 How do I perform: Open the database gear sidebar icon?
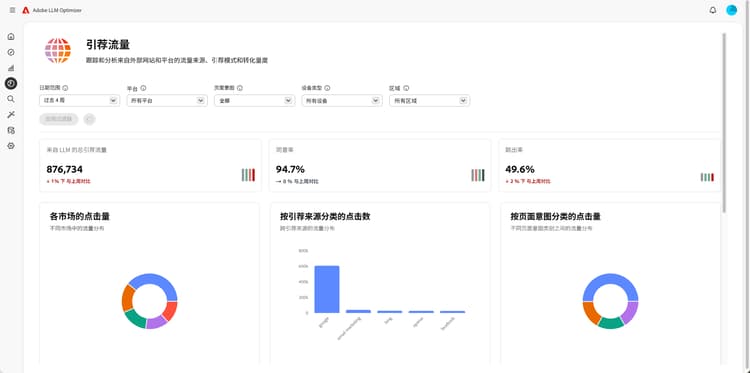tap(11, 130)
